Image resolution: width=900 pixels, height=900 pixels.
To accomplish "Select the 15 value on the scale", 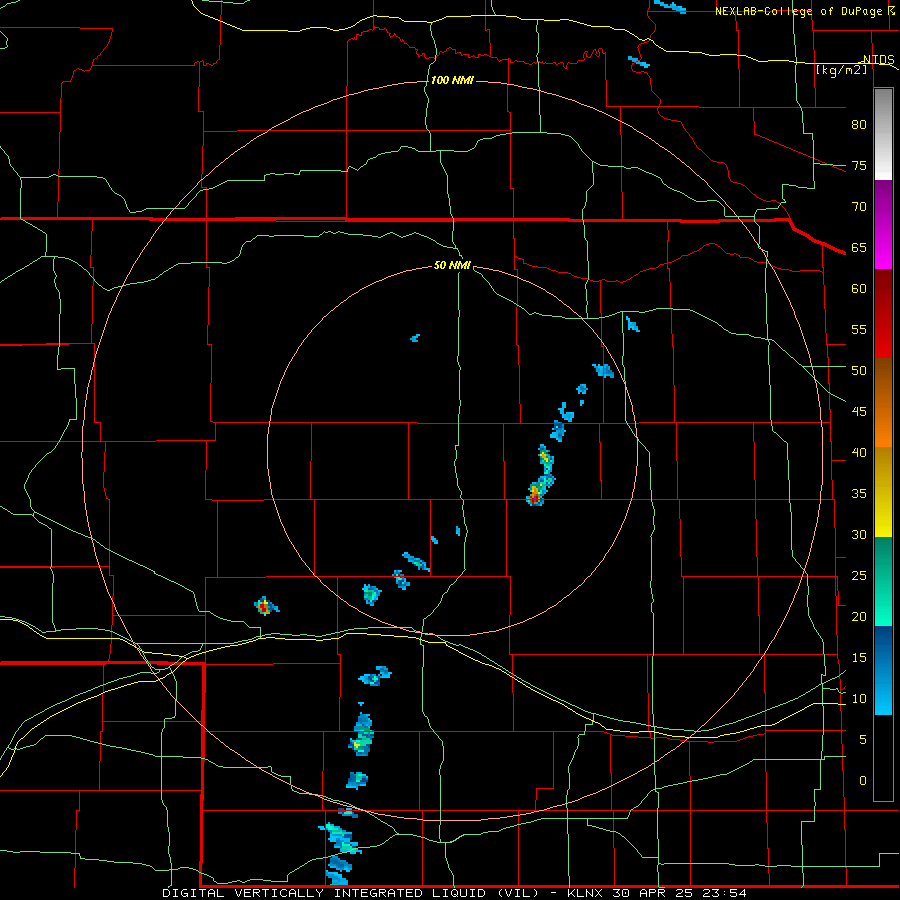I will [x=859, y=658].
